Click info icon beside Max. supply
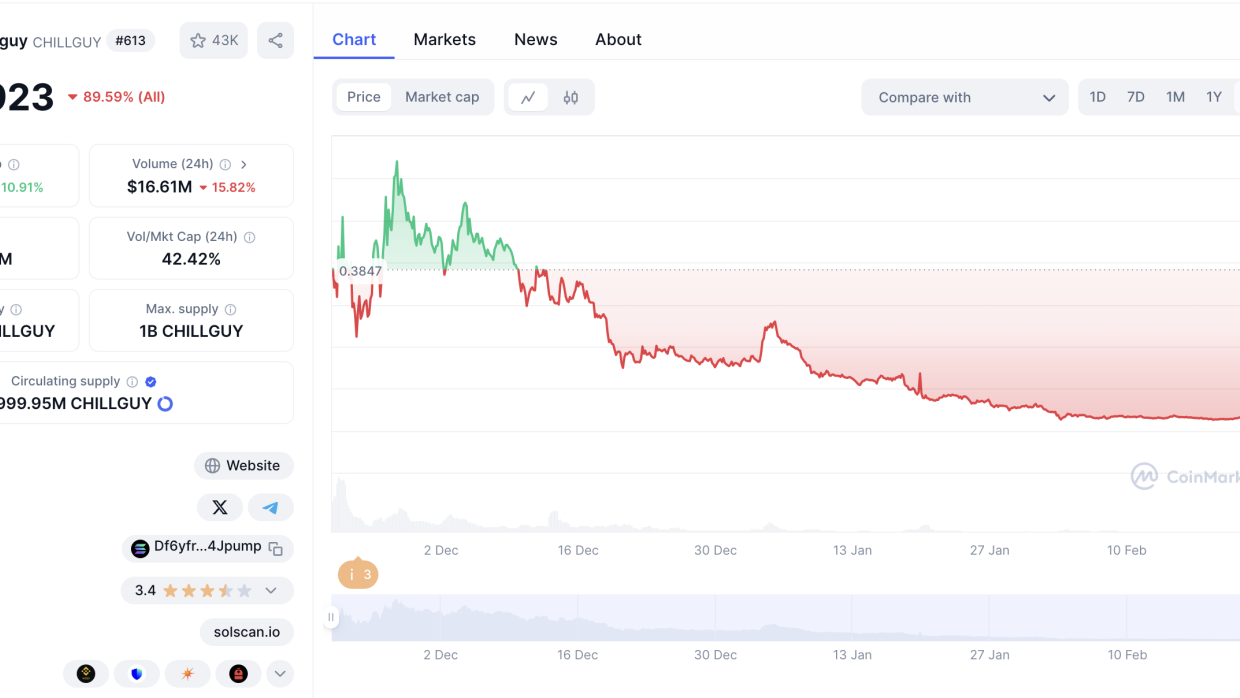Viewport: 1240px width, 698px height. (x=230, y=310)
